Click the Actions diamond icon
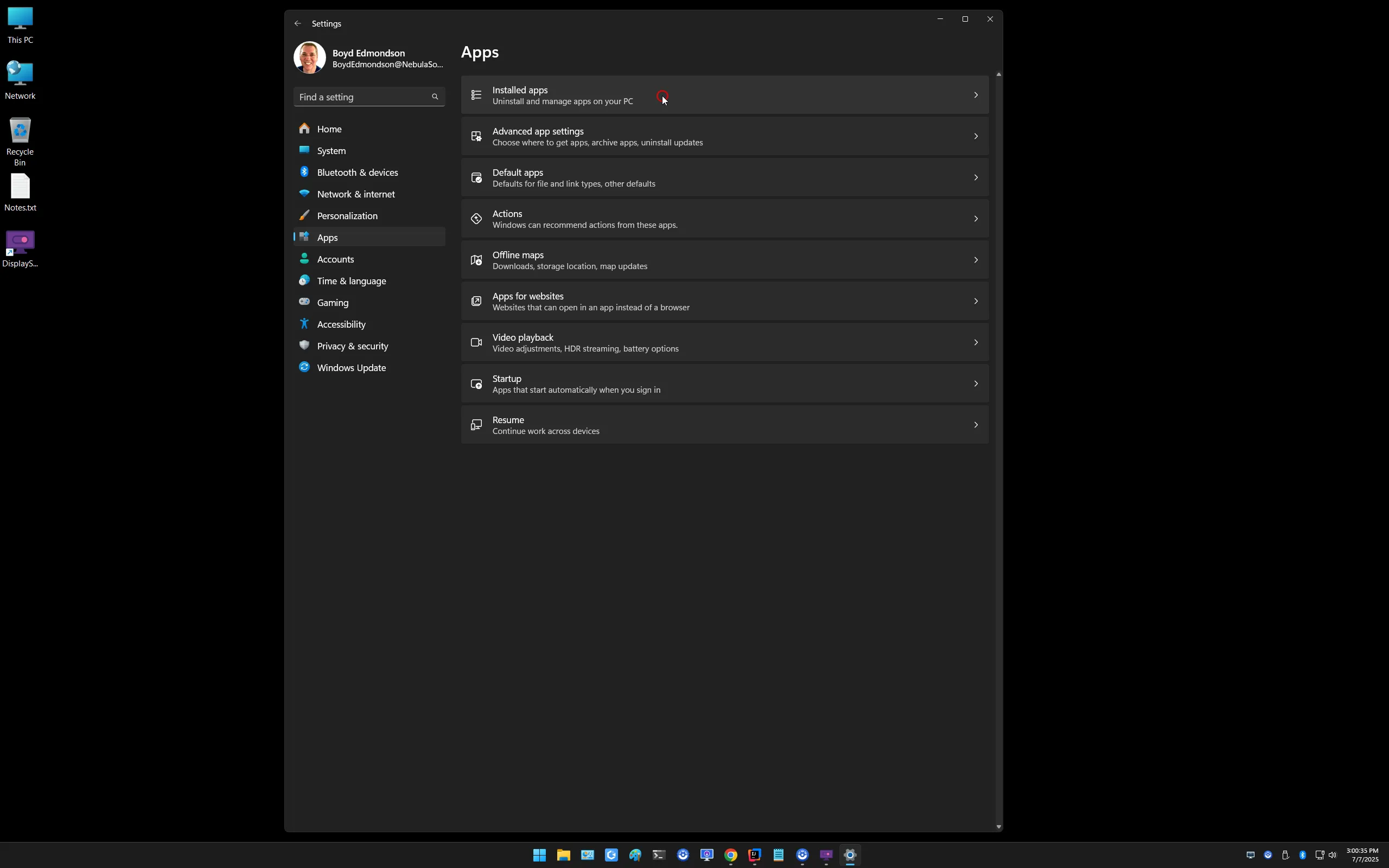 pyautogui.click(x=476, y=219)
